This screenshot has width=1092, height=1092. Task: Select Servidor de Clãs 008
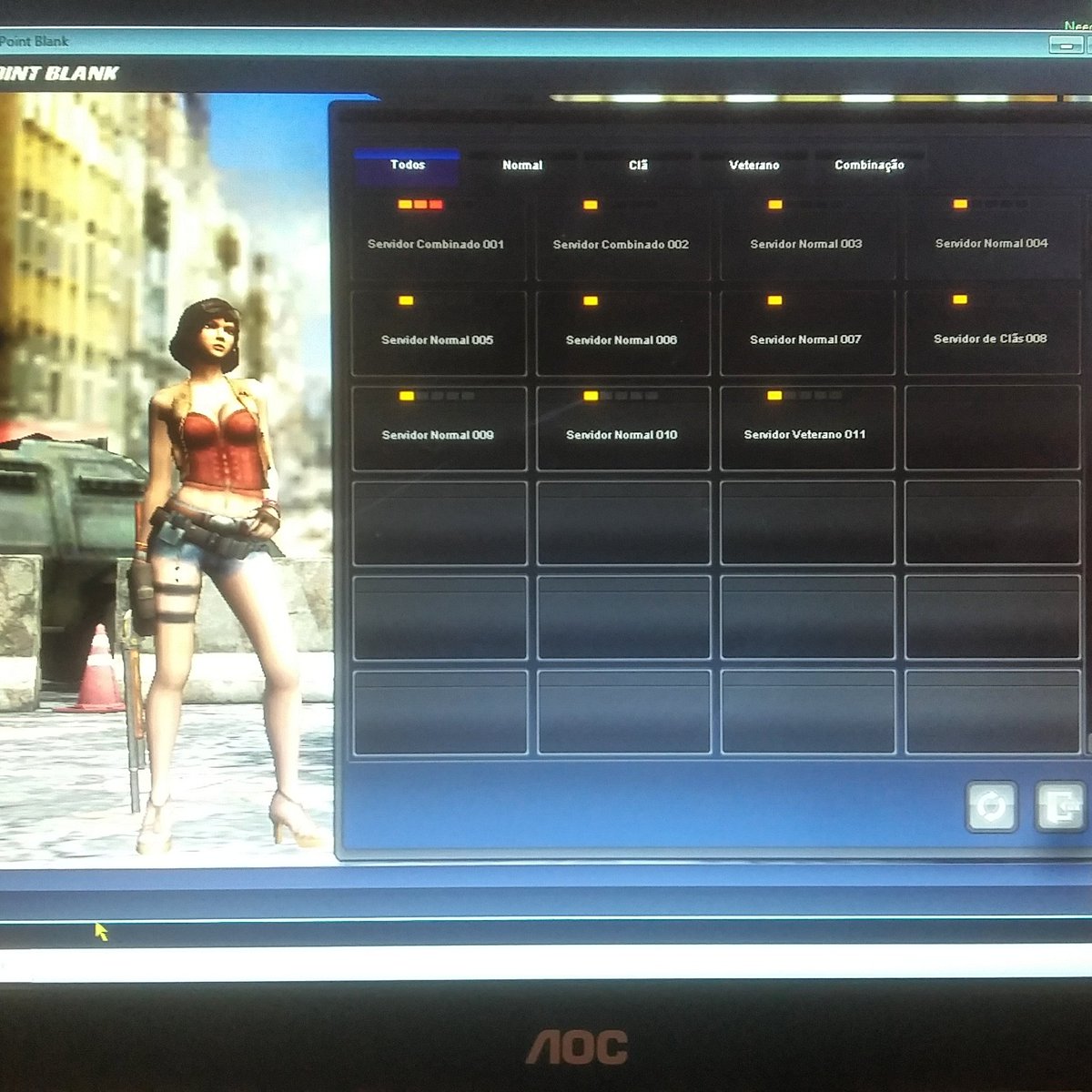pos(992,332)
